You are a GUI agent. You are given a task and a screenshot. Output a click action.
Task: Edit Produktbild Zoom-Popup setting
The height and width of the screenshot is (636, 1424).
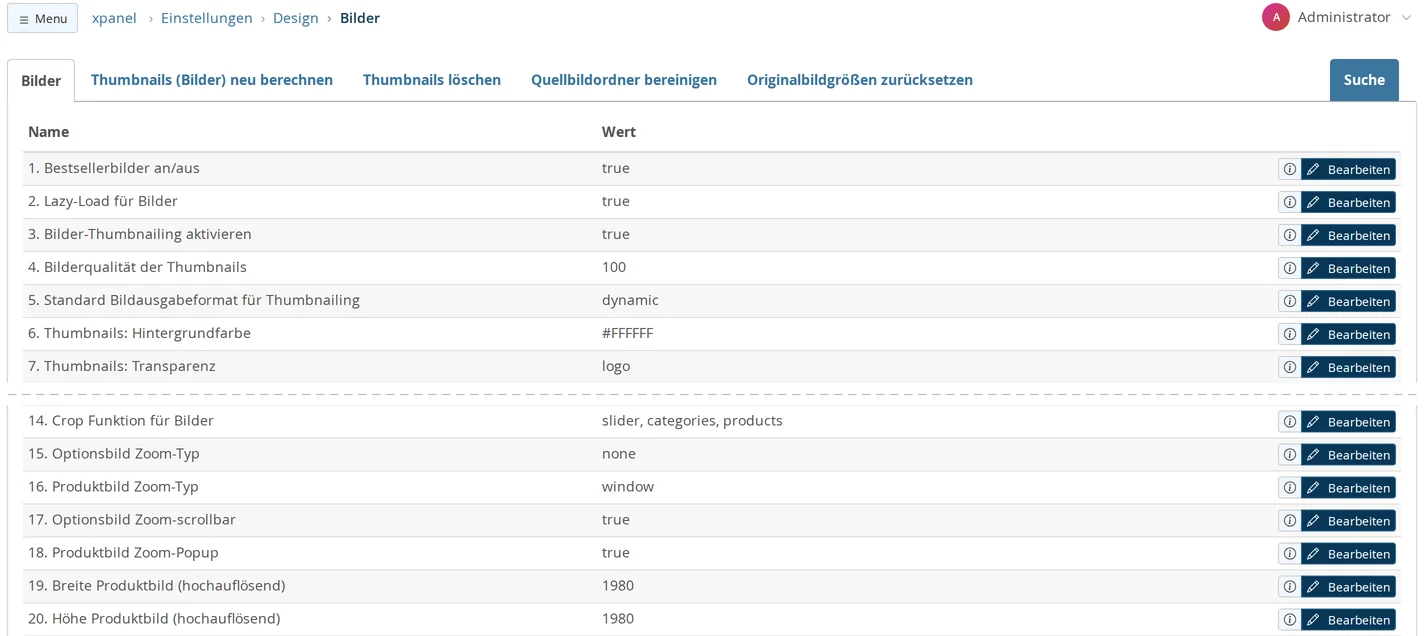click(x=1348, y=554)
